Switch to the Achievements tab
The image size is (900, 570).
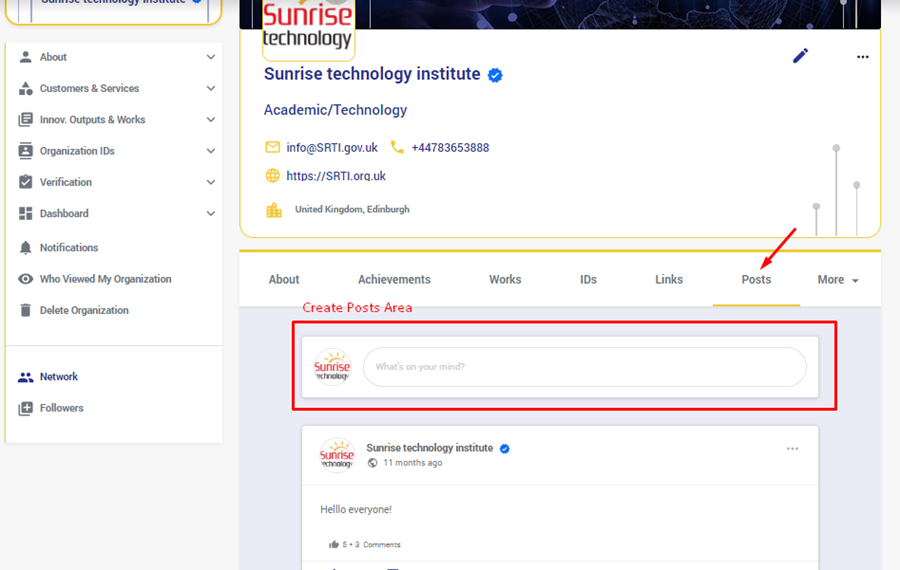tap(394, 280)
